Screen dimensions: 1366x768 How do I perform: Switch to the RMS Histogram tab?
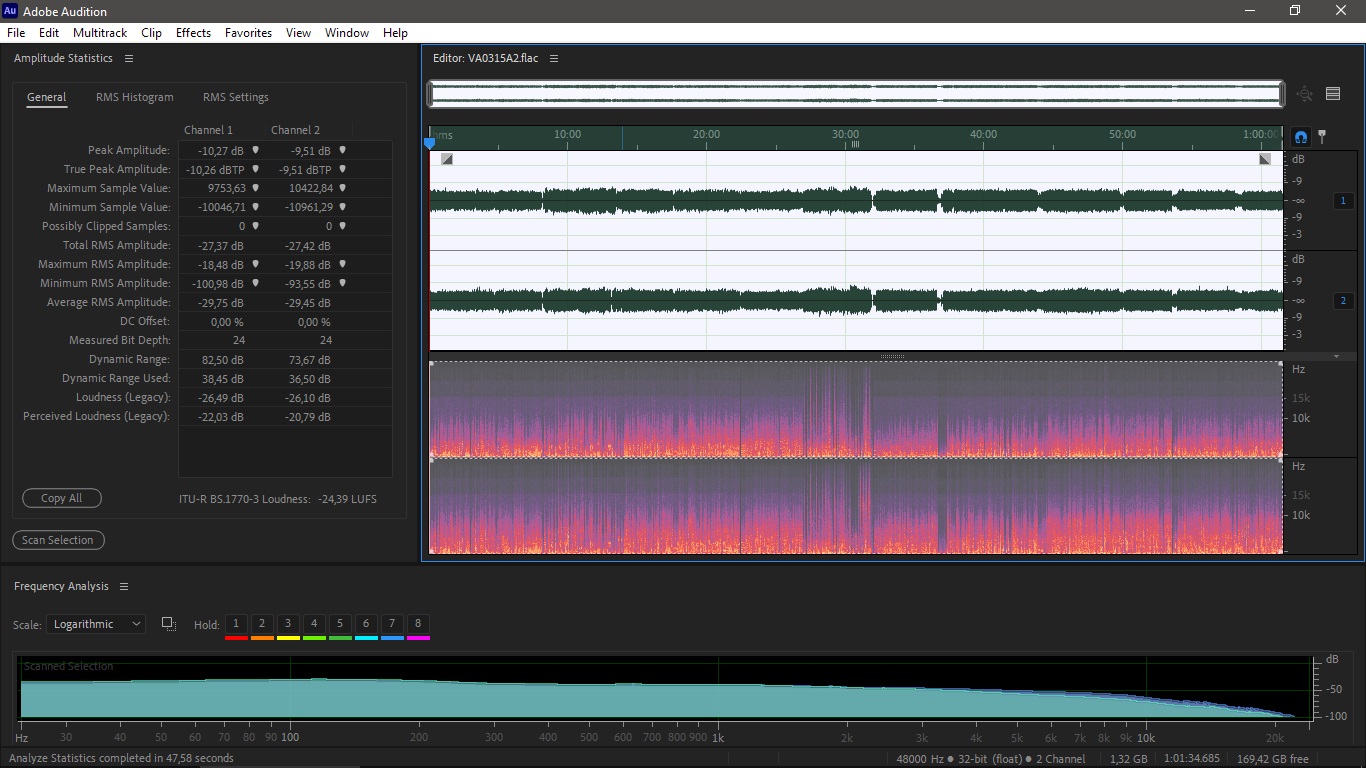[134, 97]
